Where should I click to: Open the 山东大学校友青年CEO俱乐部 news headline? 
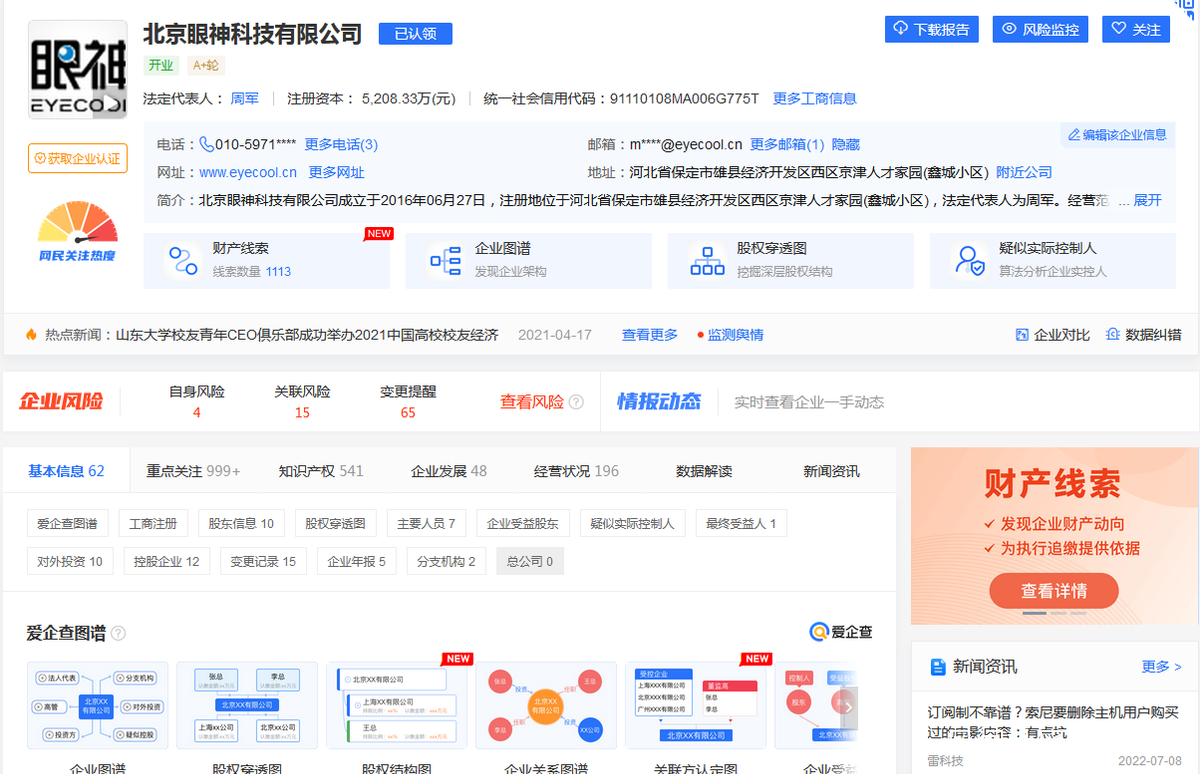307,335
